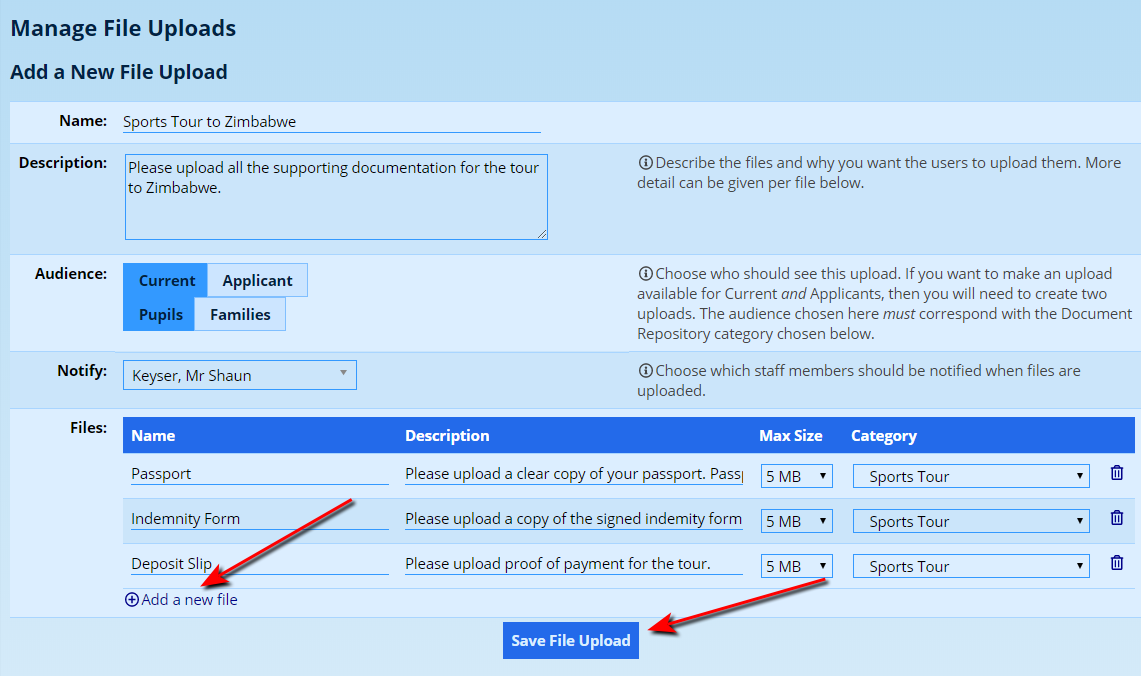Expand Category dropdown for Indemnity Form
Image resolution: width=1141 pixels, height=676 pixels.
pyautogui.click(x=970, y=521)
